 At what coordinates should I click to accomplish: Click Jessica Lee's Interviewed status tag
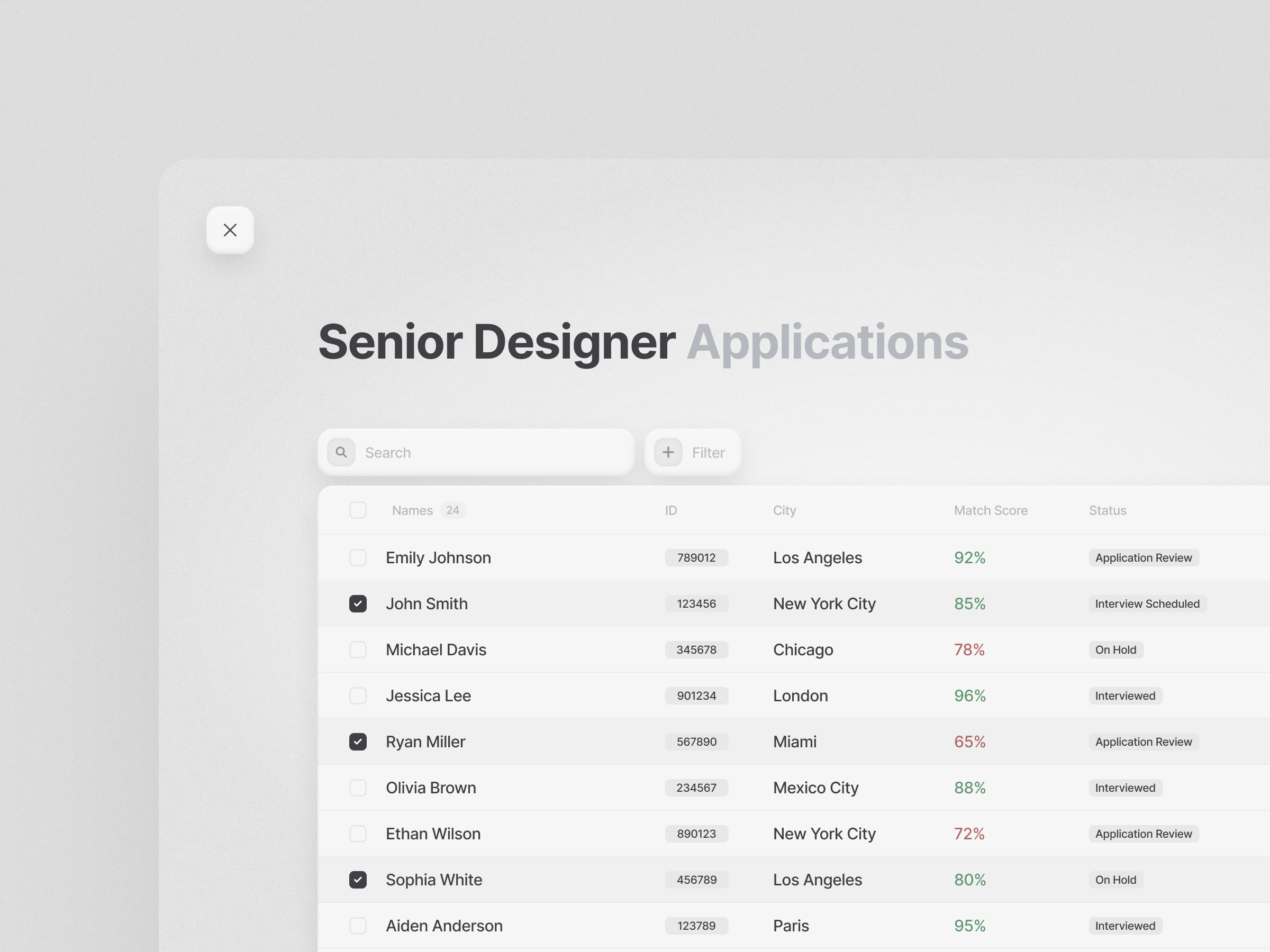[1126, 695]
